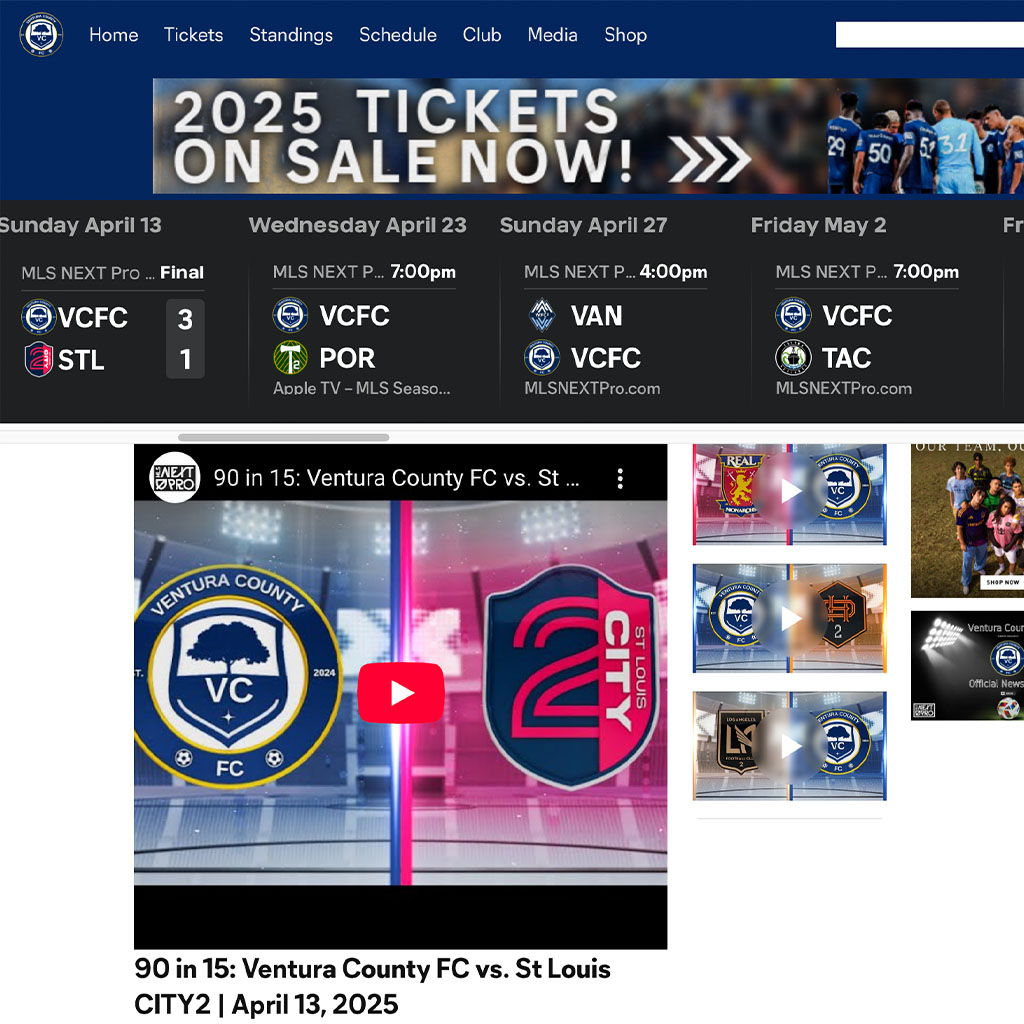The height and width of the screenshot is (1024, 1024).
Task: Click the 2025 Tickets On Sale banner
Action: click(588, 136)
